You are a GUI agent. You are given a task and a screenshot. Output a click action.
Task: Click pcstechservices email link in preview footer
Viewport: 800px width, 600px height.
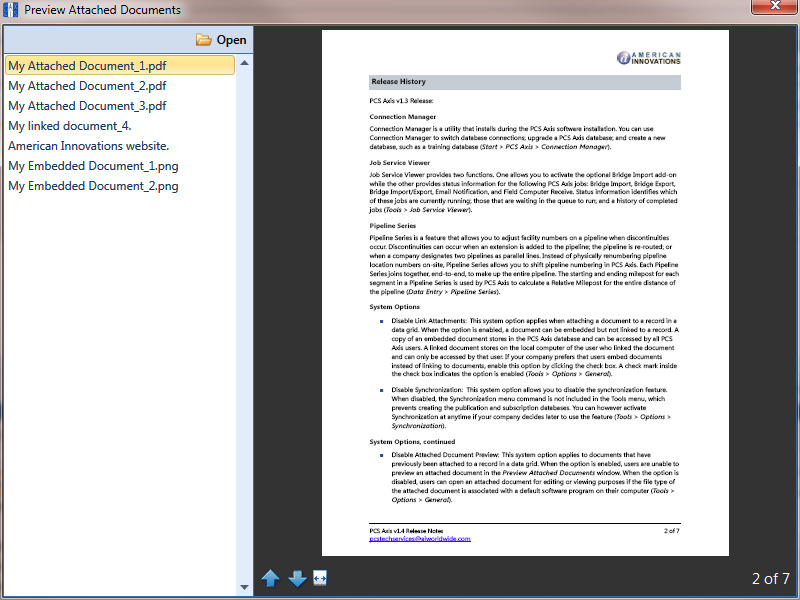coord(420,539)
